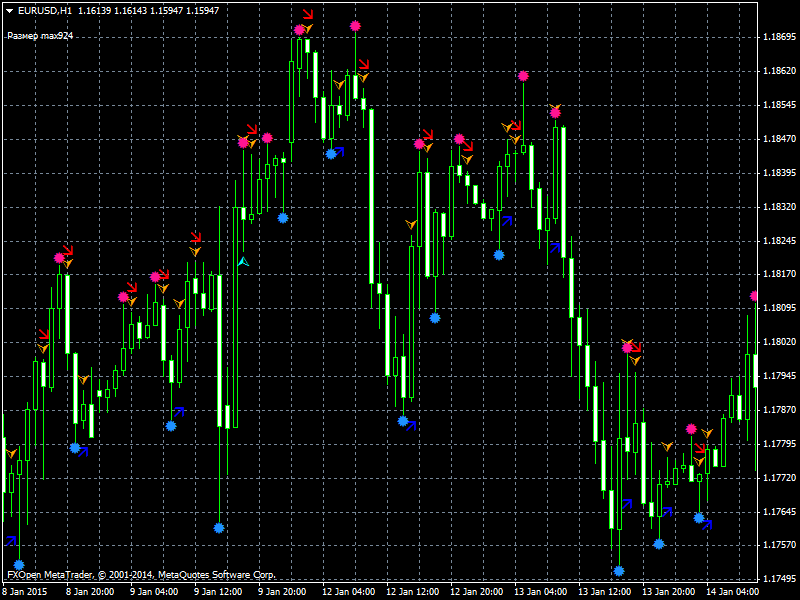
Task: Click the '12 Jan 20:00' time axis label
Action: (x=477, y=592)
